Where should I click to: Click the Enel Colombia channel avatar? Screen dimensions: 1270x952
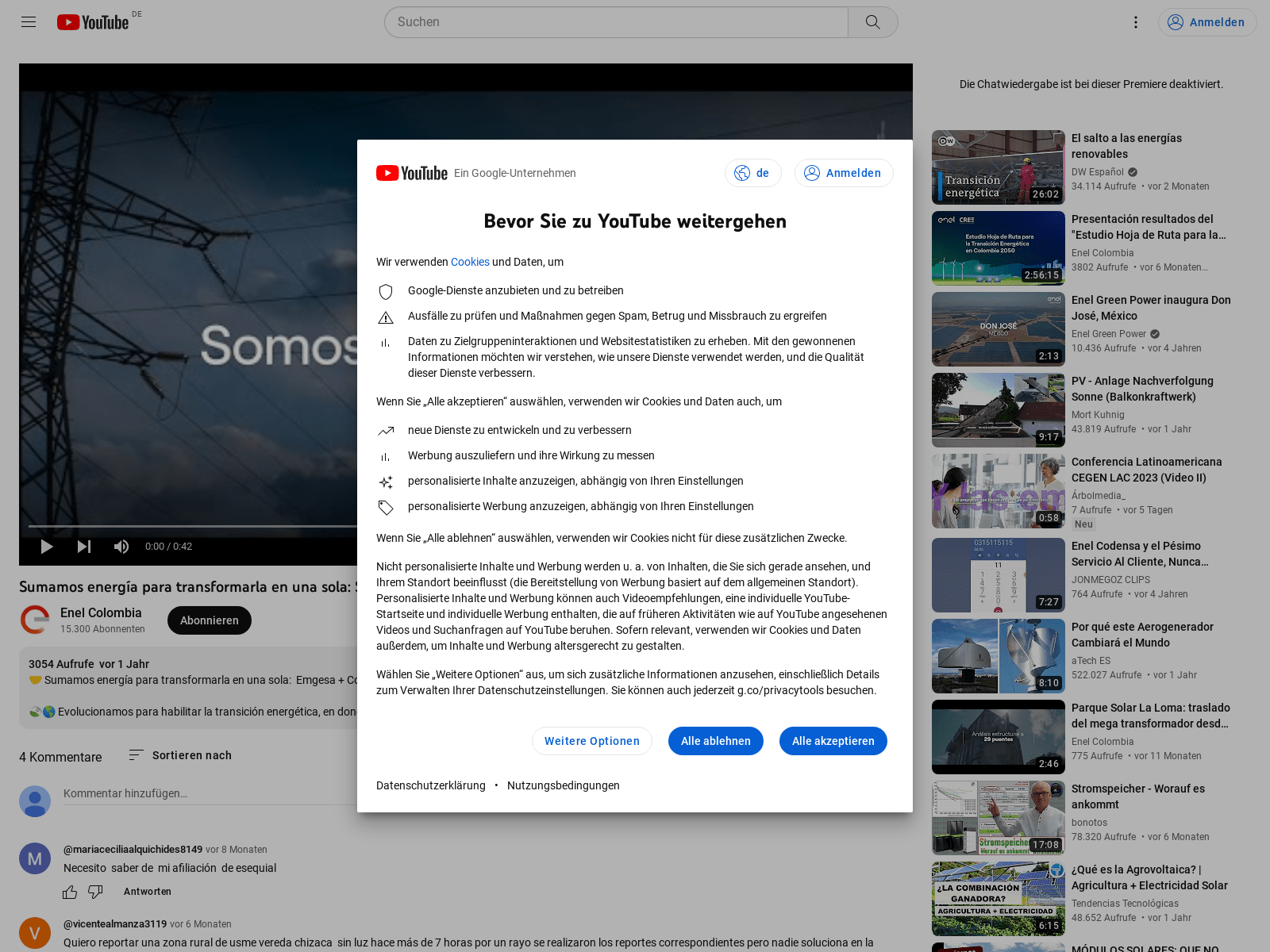pos(35,620)
